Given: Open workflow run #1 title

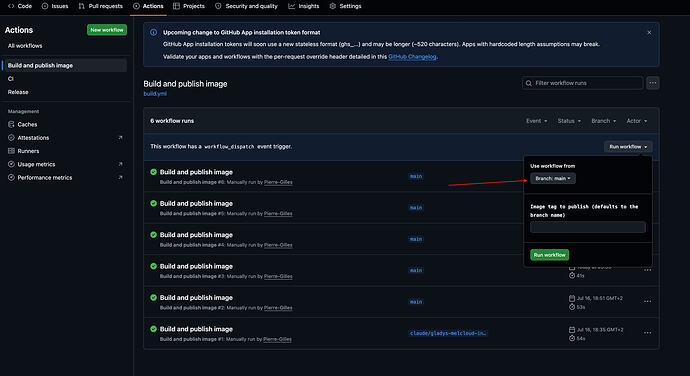Looking at the screenshot, I should coord(196,329).
